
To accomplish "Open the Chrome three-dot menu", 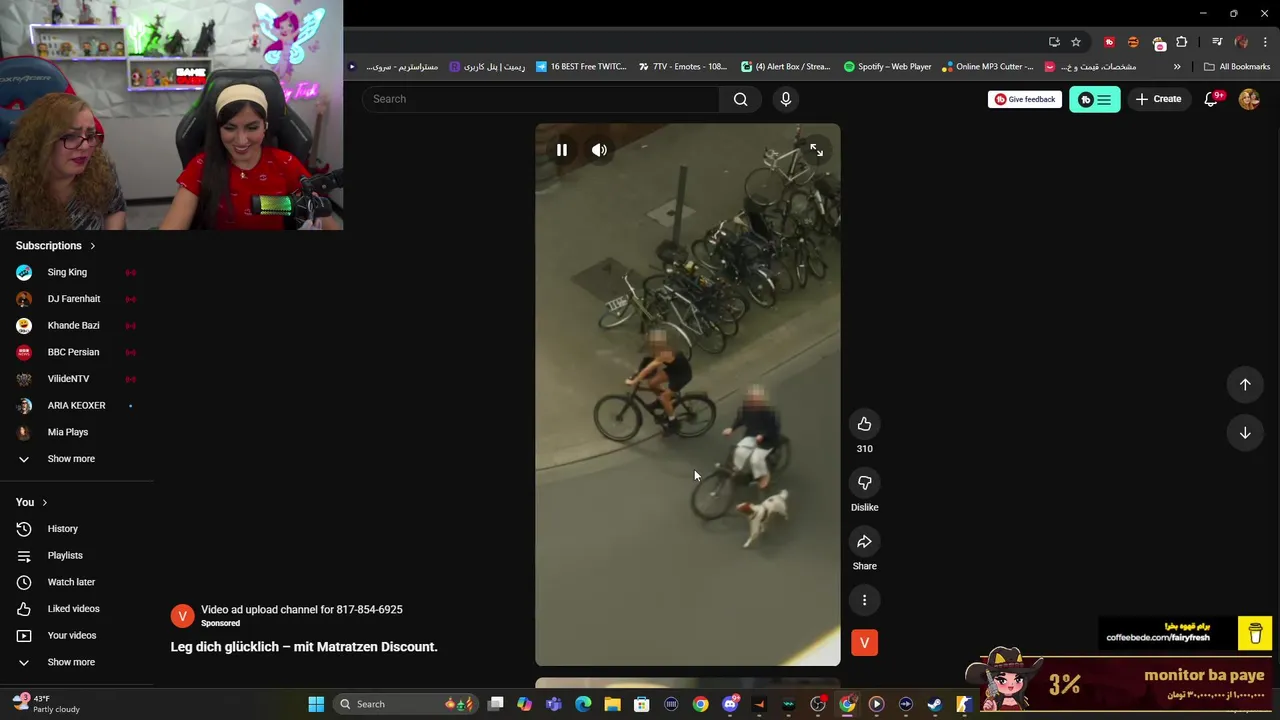I will pos(1266,42).
